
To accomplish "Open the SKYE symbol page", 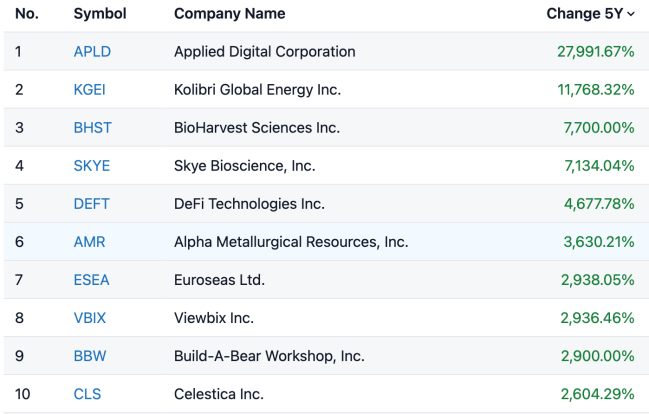I will point(91,166).
